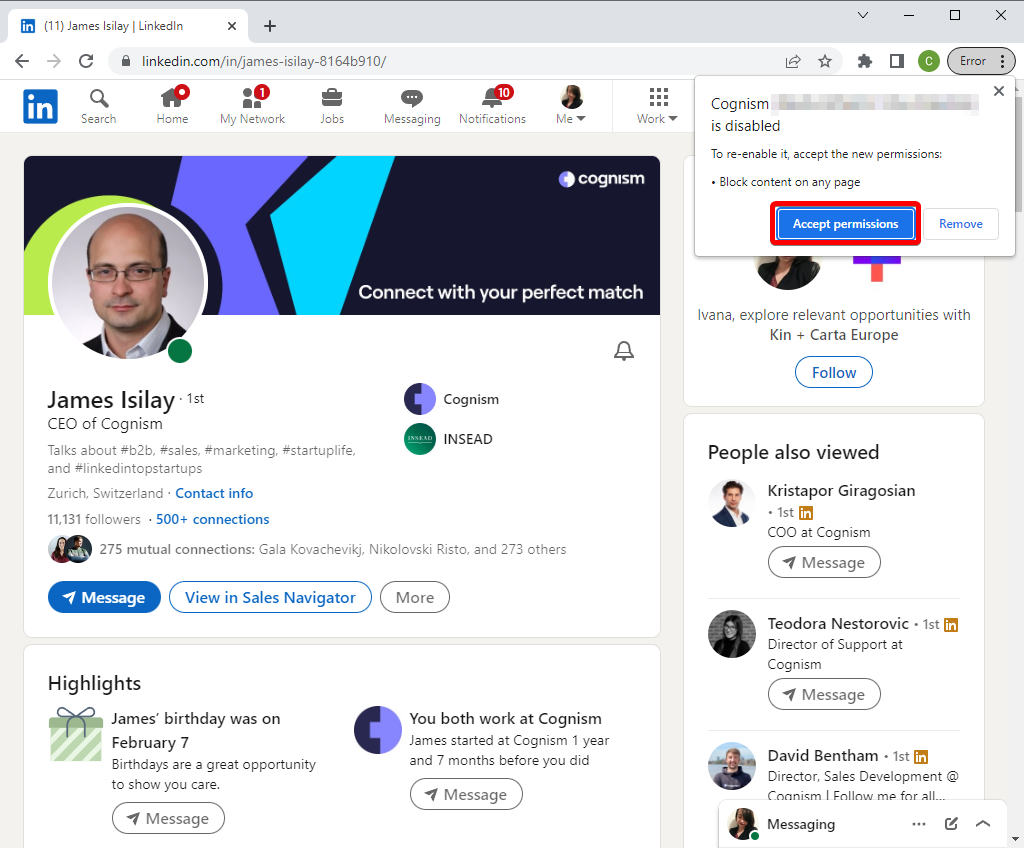The height and width of the screenshot is (848, 1024).
Task: Open the More actions button
Action: pyautogui.click(x=415, y=598)
